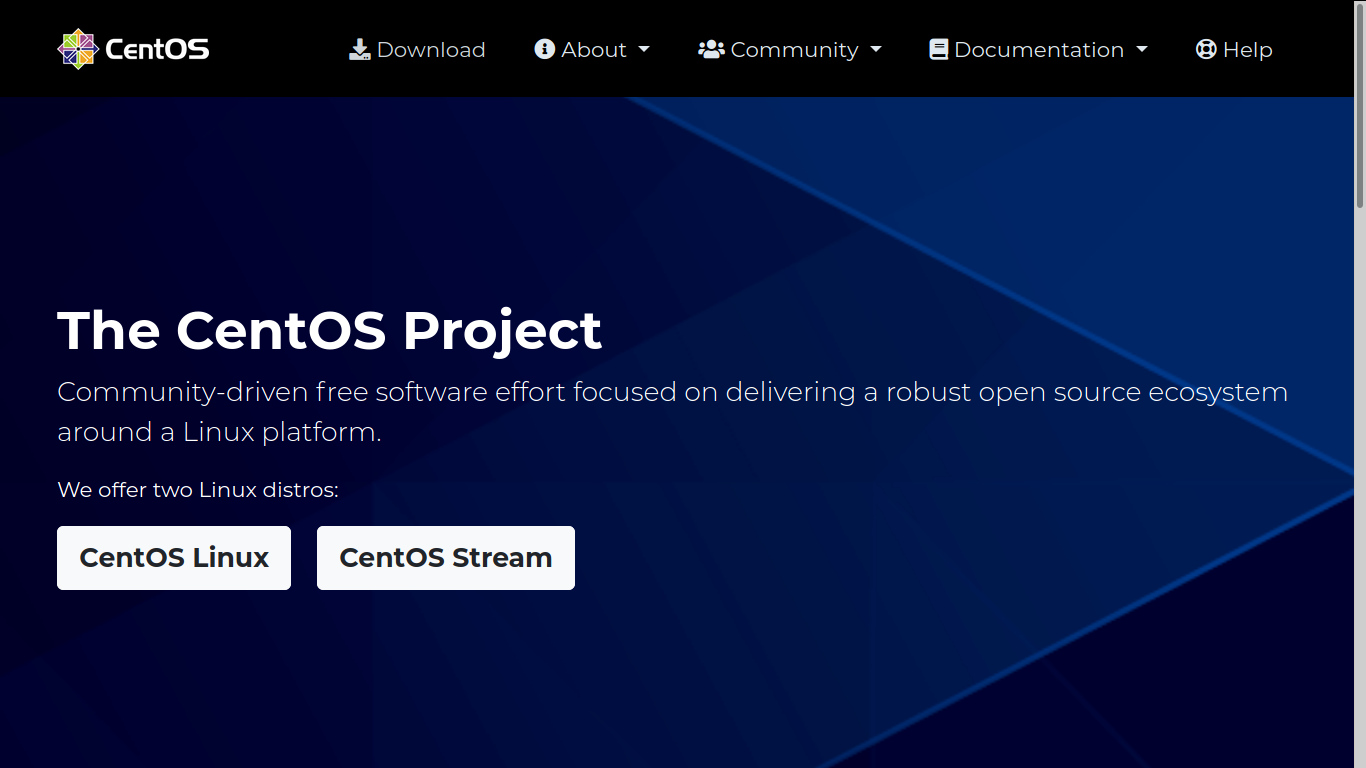1366x768 pixels.
Task: Click the people icon beside Community
Action: 711,49
